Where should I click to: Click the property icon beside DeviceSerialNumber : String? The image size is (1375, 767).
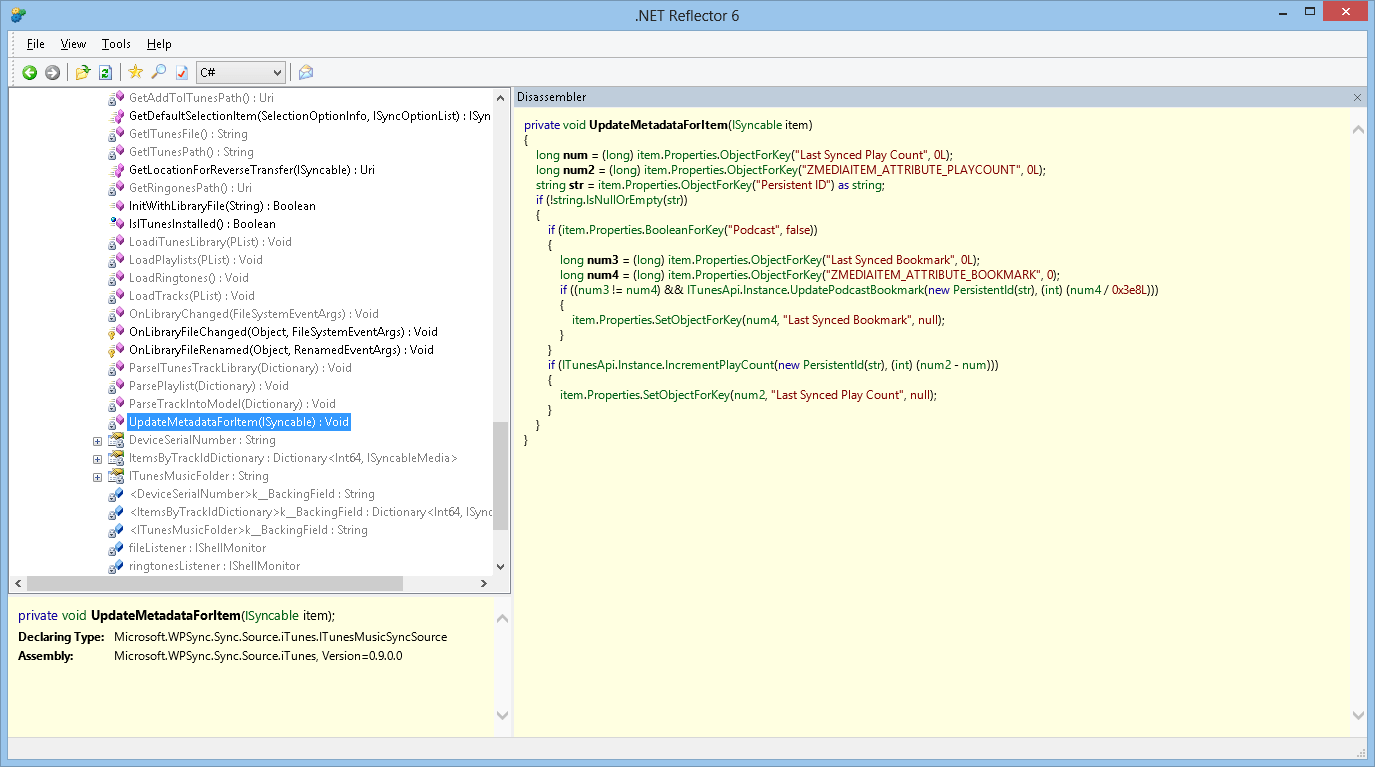click(x=116, y=440)
